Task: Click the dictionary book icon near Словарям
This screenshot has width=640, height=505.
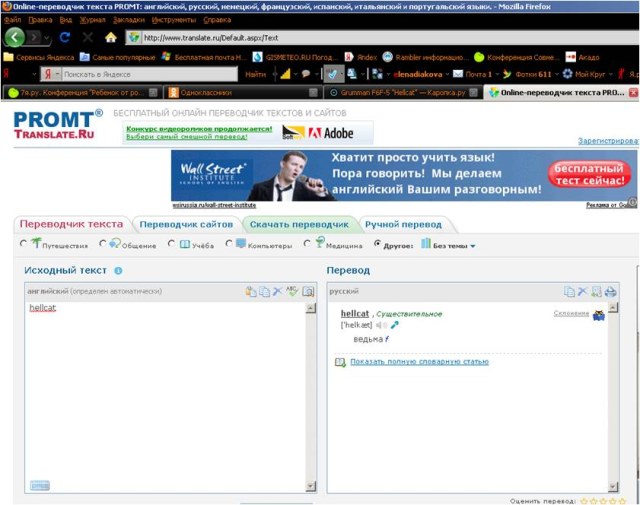Action: click(x=598, y=315)
